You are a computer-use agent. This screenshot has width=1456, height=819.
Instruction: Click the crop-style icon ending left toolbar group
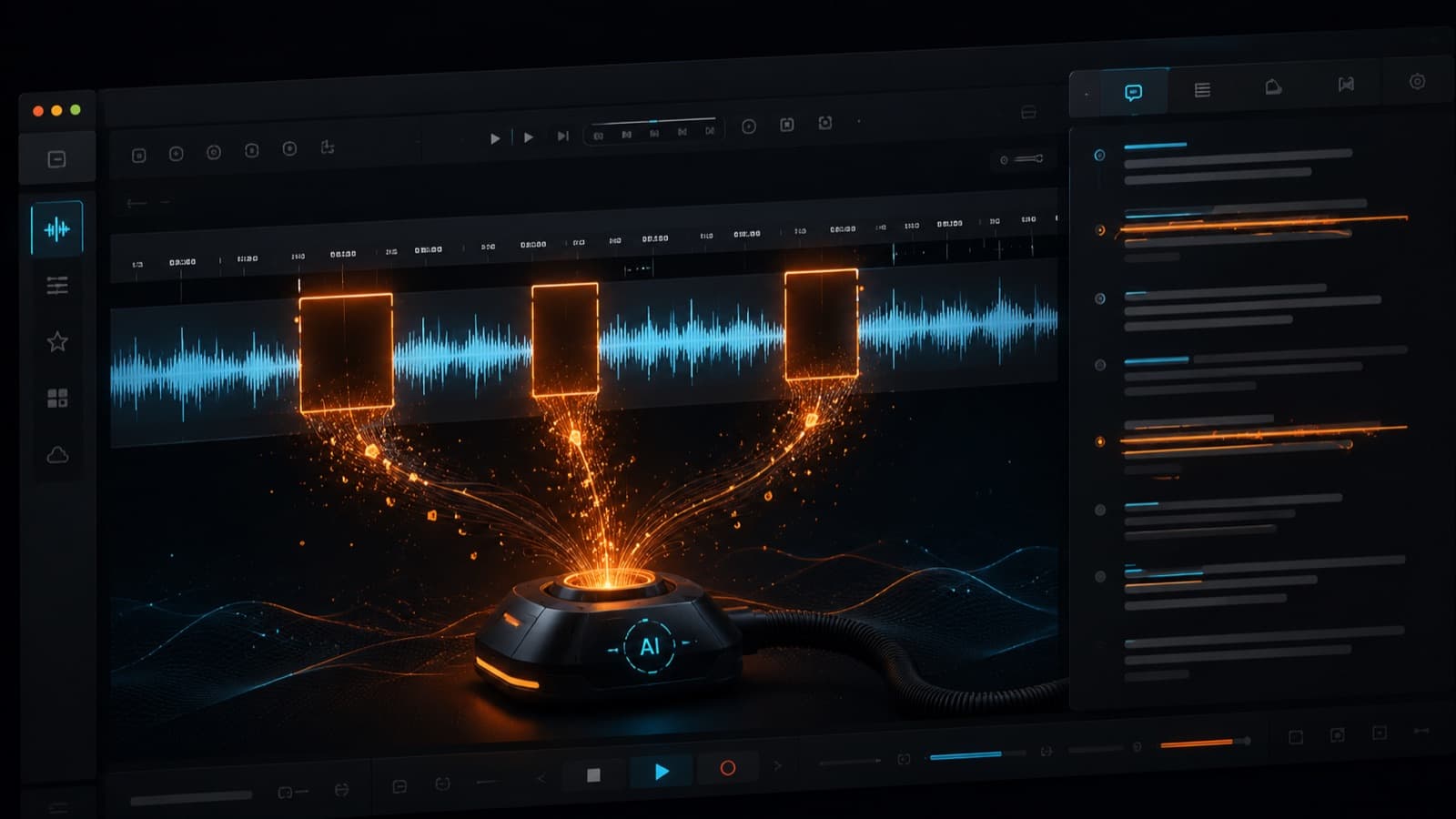click(x=328, y=147)
